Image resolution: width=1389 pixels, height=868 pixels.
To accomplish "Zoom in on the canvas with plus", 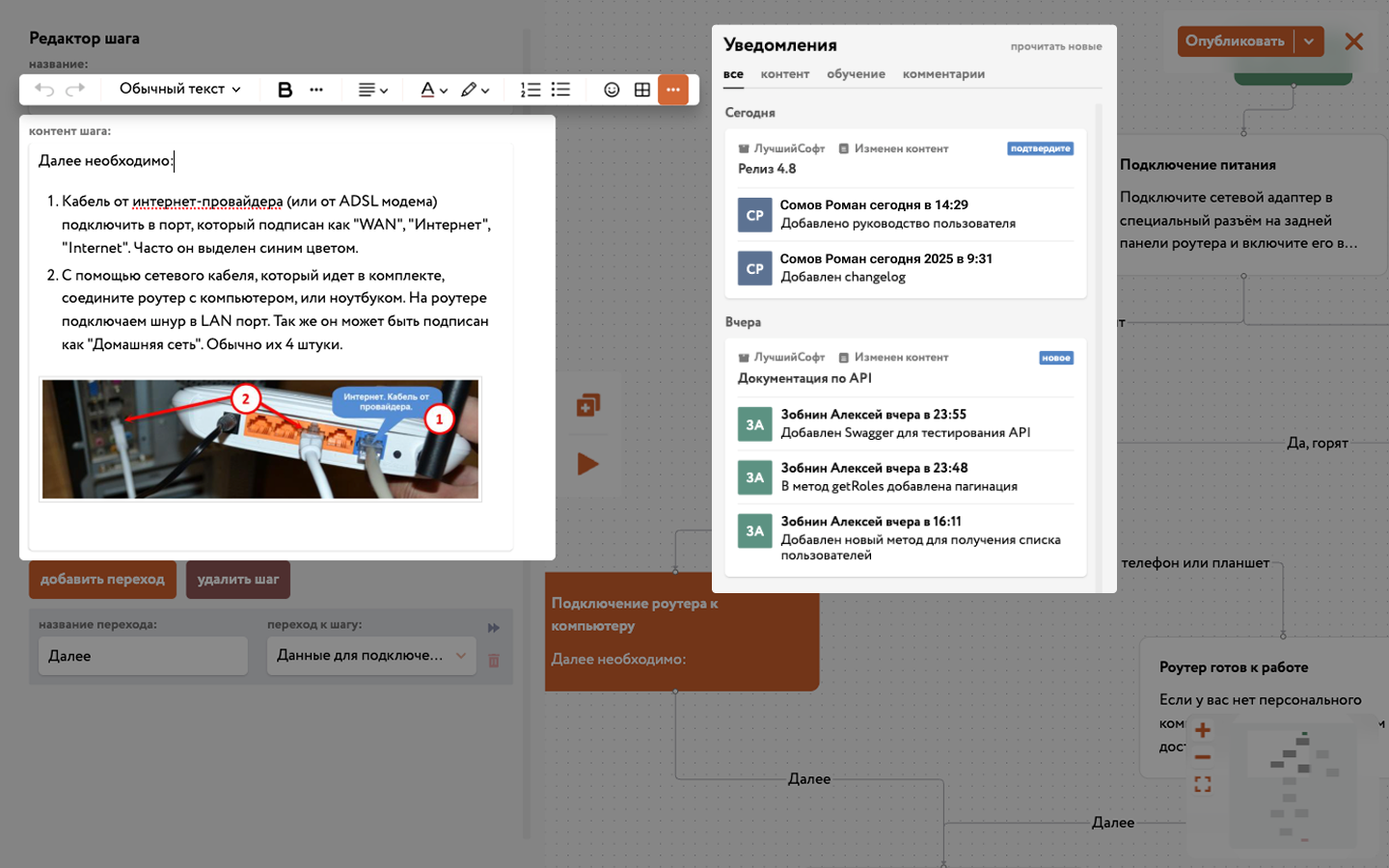I will tap(1203, 730).
